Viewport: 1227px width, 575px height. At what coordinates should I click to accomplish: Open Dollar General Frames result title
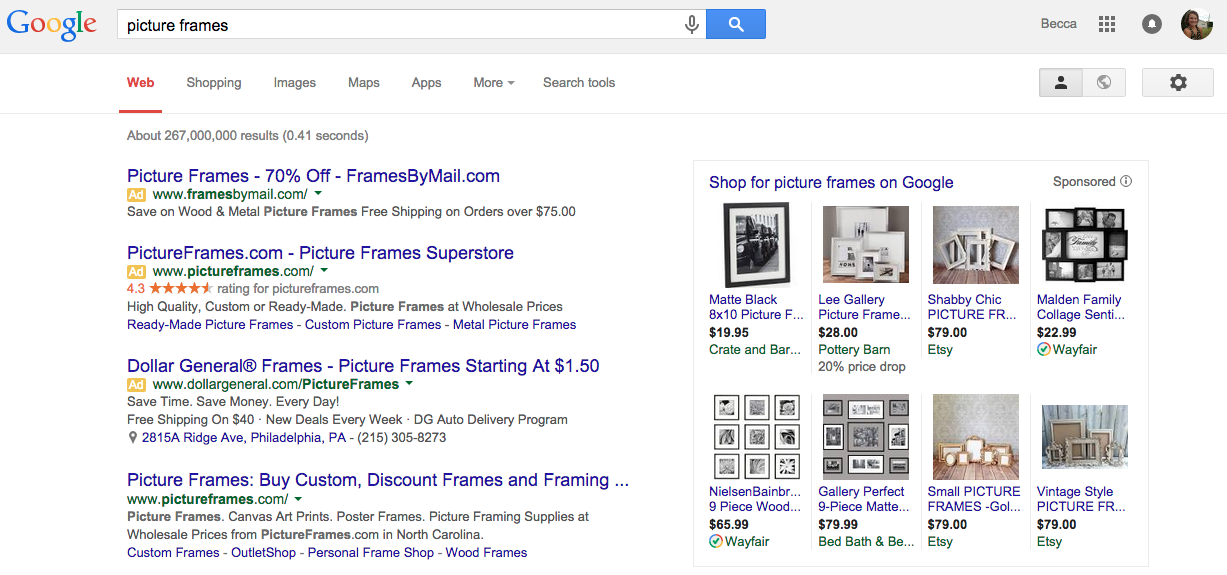coord(363,366)
